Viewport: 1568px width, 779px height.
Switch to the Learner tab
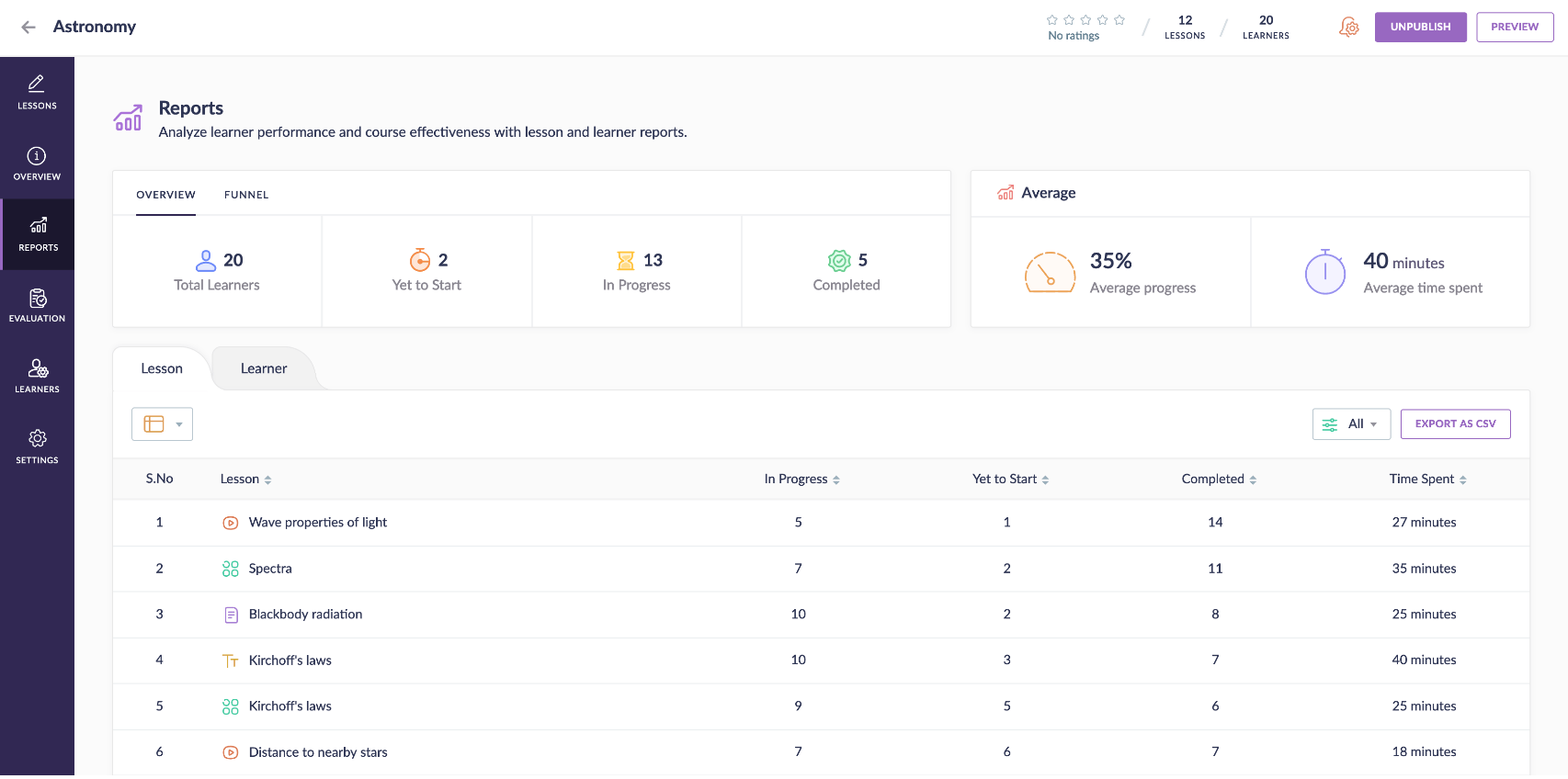pos(264,369)
